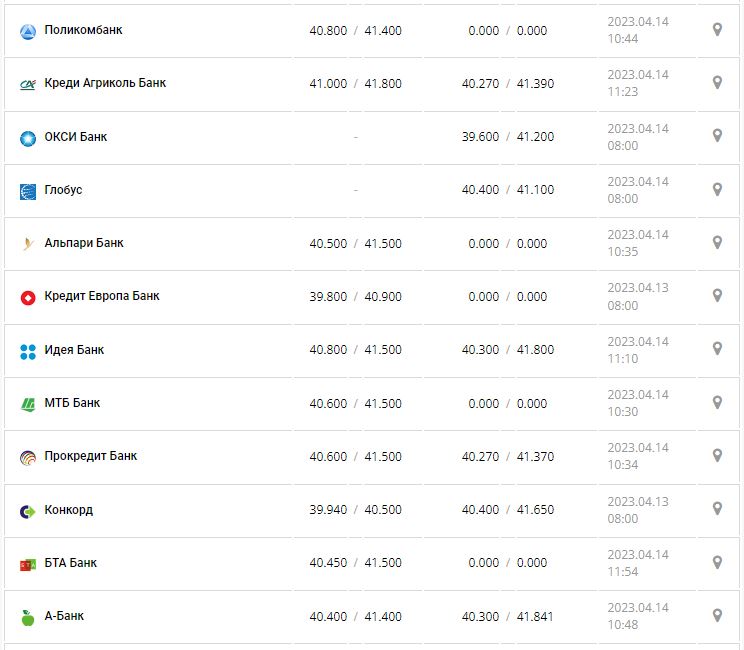This screenshot has width=744, height=650.
Task: Click A-Банк rate 40.300 / 41.841
Action: [x=507, y=617]
